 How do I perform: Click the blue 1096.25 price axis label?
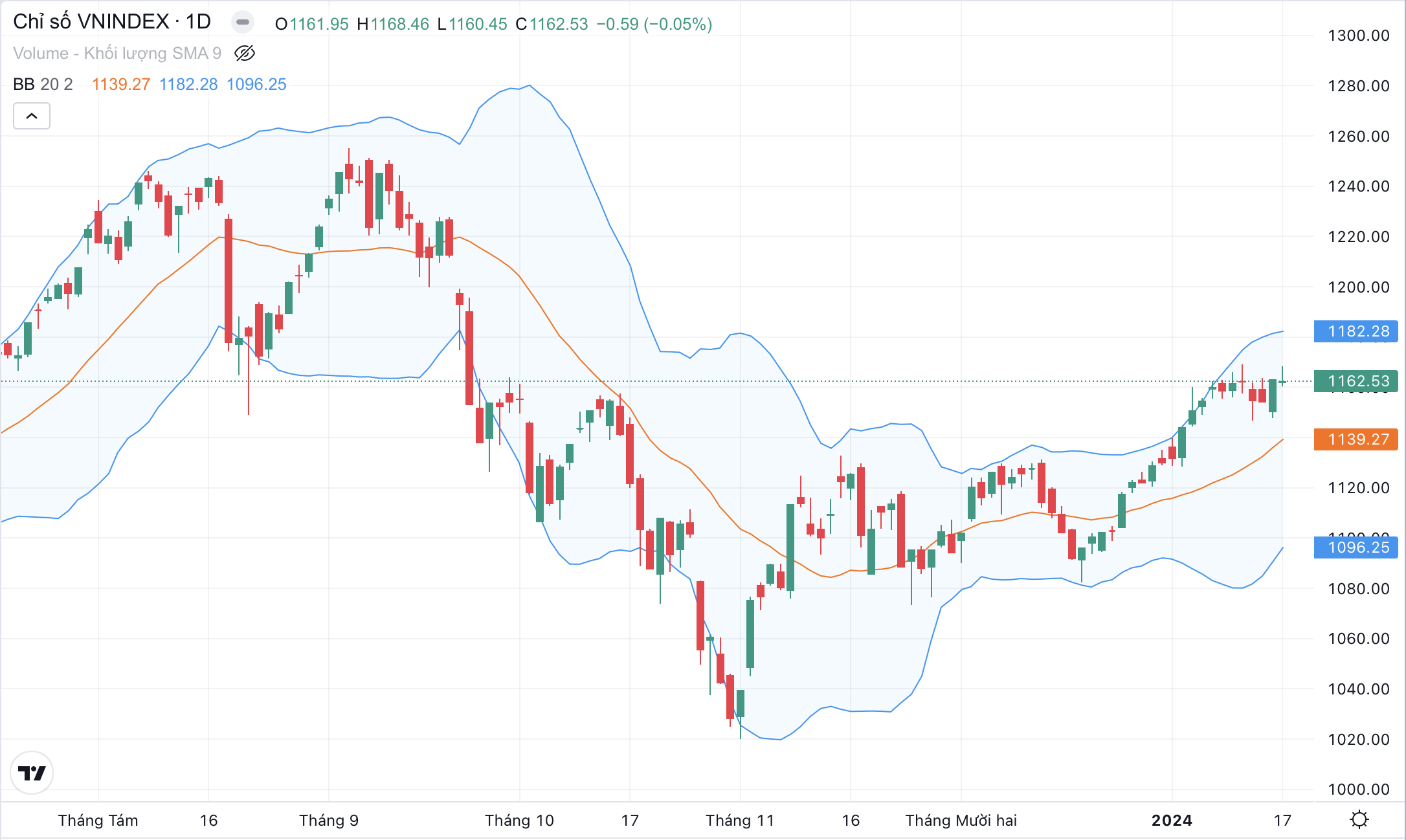tap(1356, 547)
